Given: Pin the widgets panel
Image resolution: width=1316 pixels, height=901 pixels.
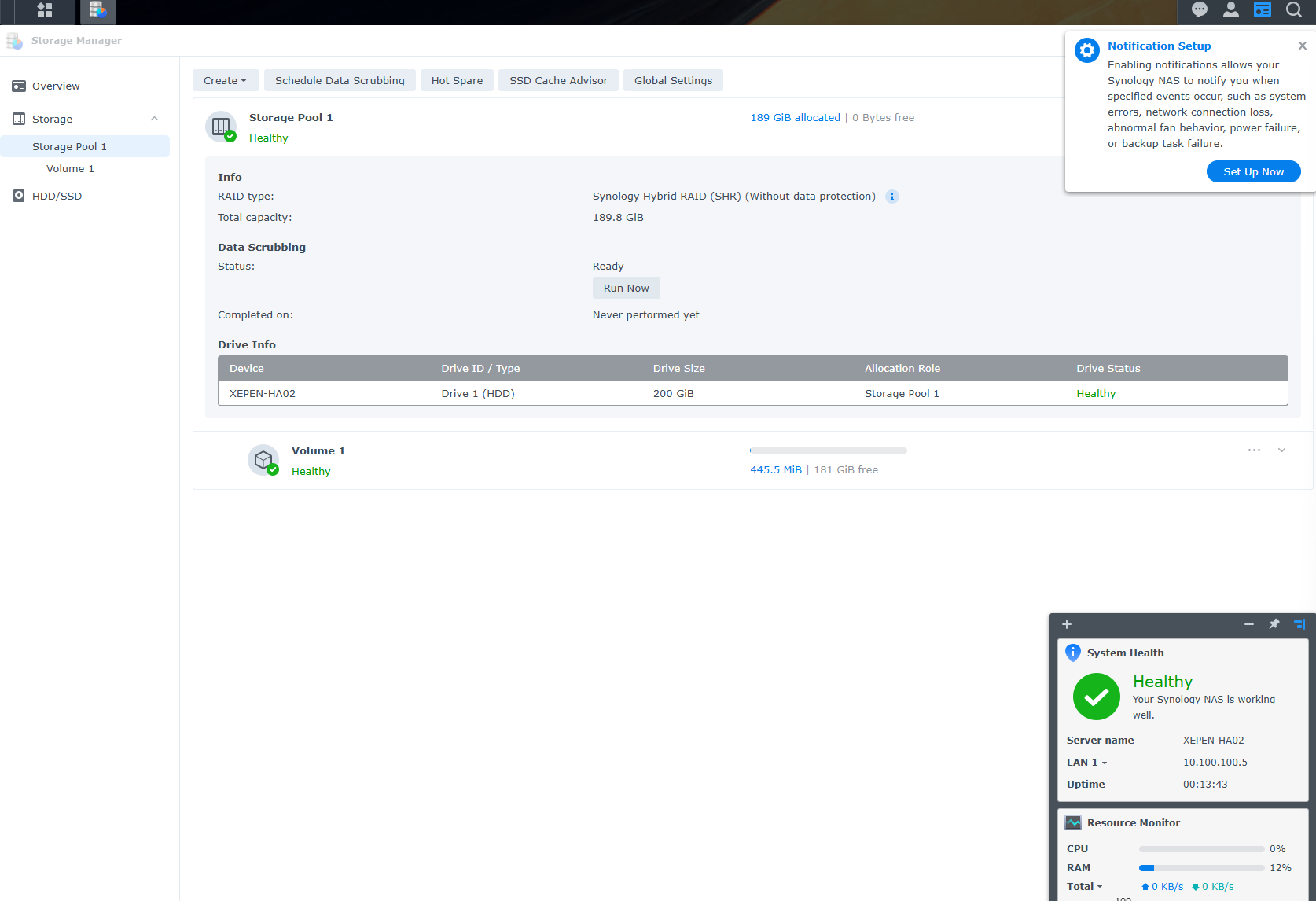Looking at the screenshot, I should 1274,624.
